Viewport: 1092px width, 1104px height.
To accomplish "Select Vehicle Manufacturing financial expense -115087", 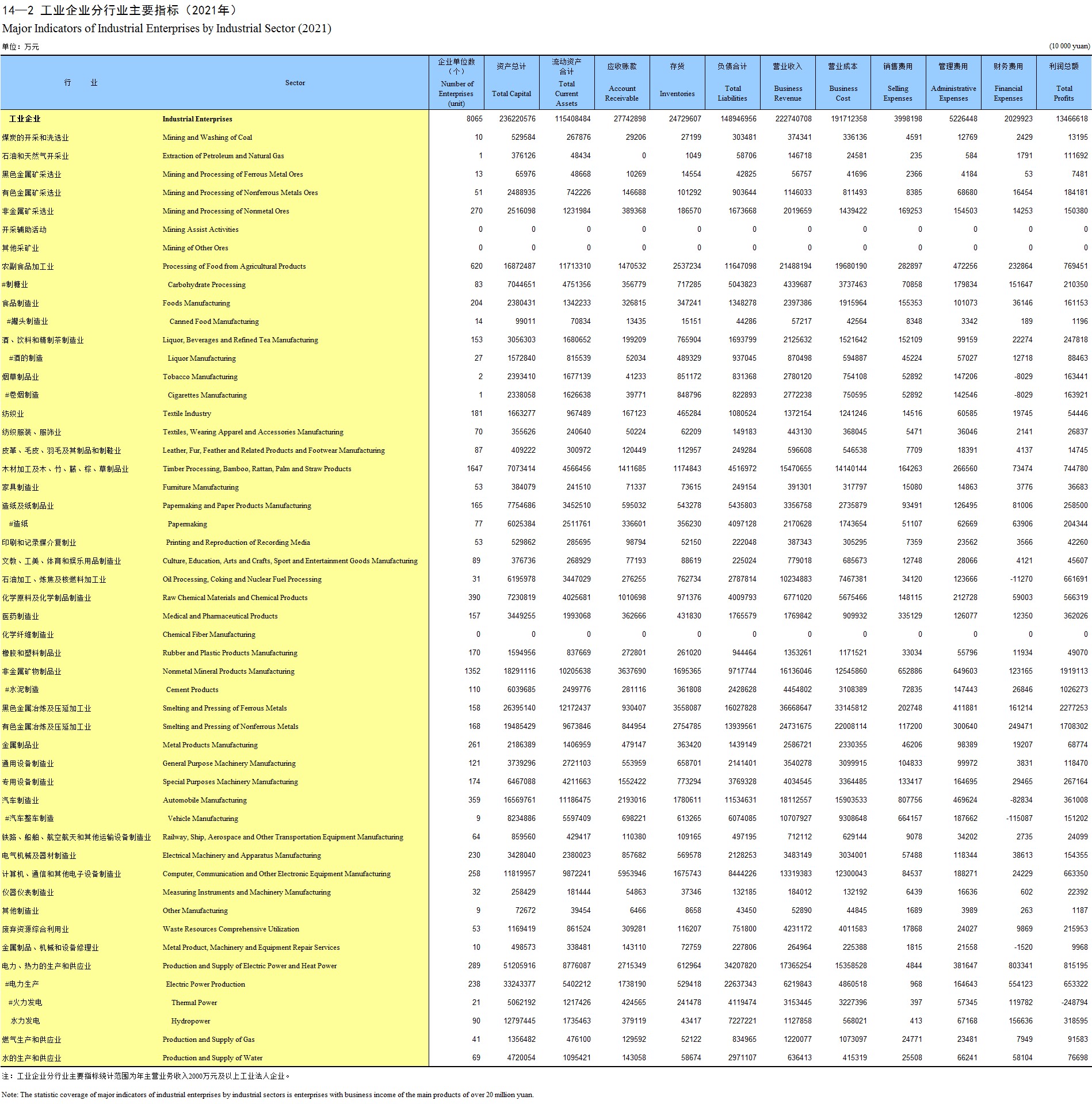I will (x=1018, y=819).
